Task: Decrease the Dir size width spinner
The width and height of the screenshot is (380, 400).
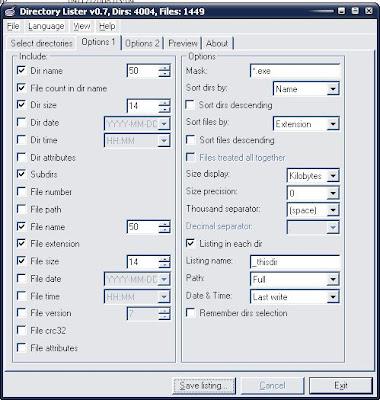Action: click(164, 110)
